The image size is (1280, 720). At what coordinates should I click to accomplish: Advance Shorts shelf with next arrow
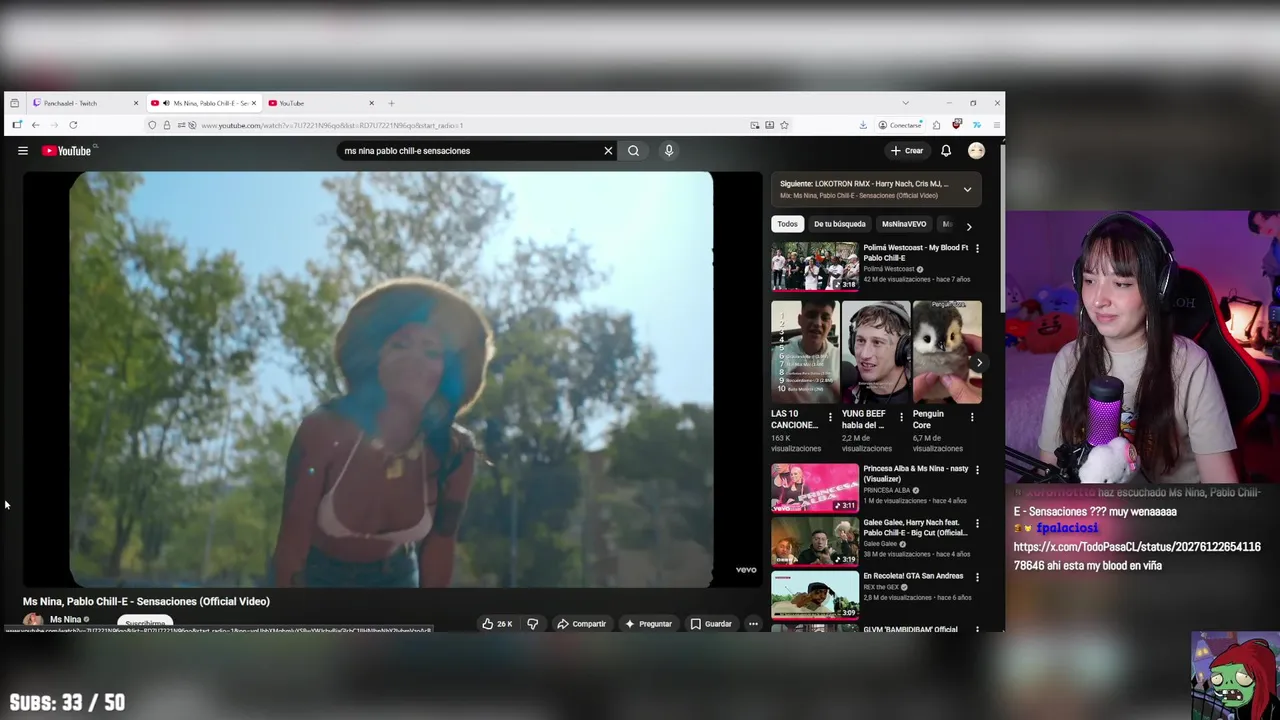tap(979, 363)
